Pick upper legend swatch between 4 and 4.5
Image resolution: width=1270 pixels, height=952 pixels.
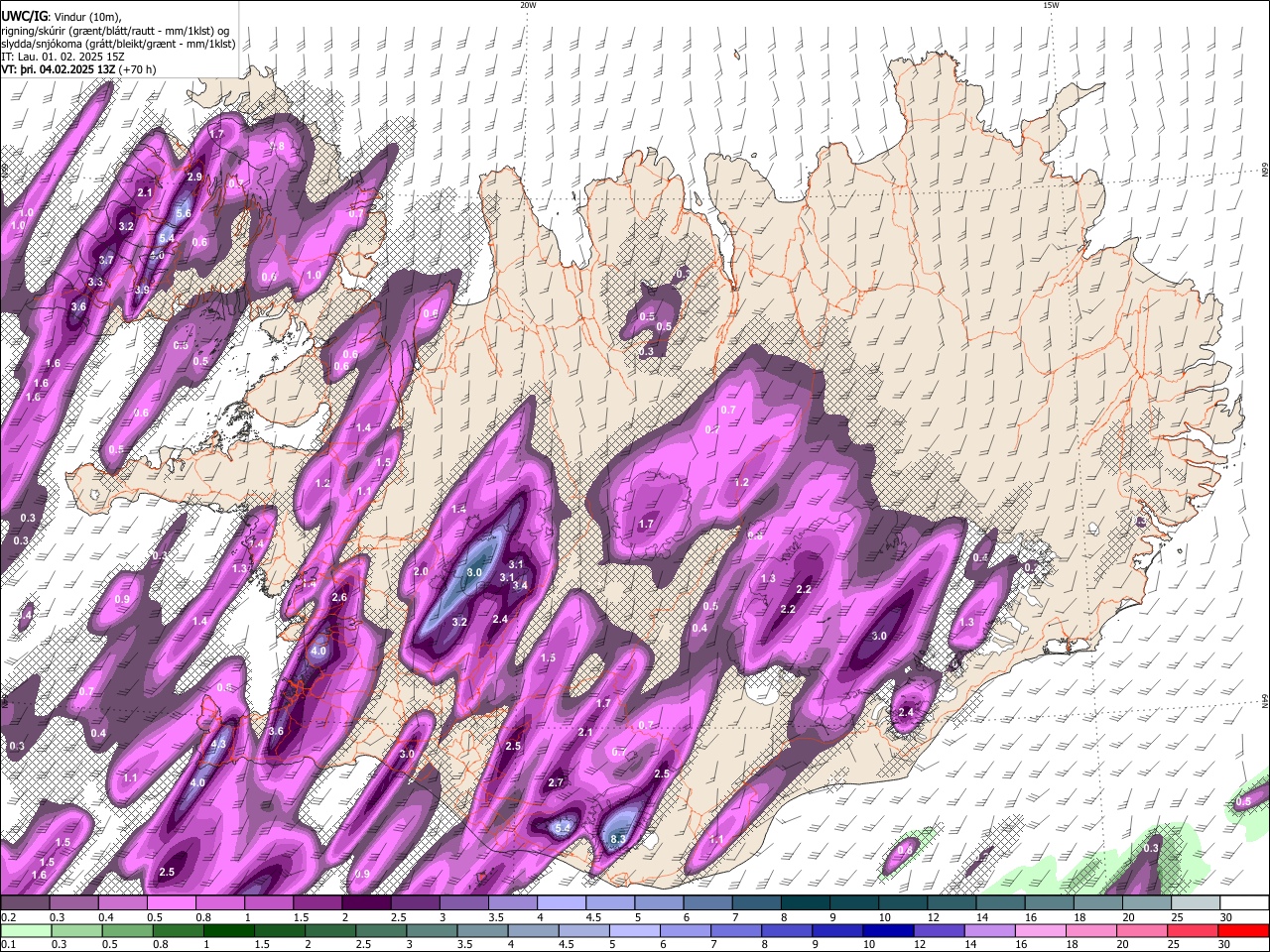(561, 903)
